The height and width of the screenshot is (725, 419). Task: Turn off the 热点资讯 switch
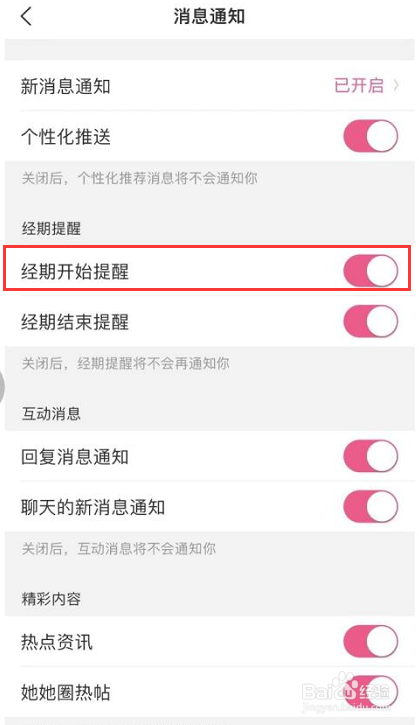[x=370, y=641]
